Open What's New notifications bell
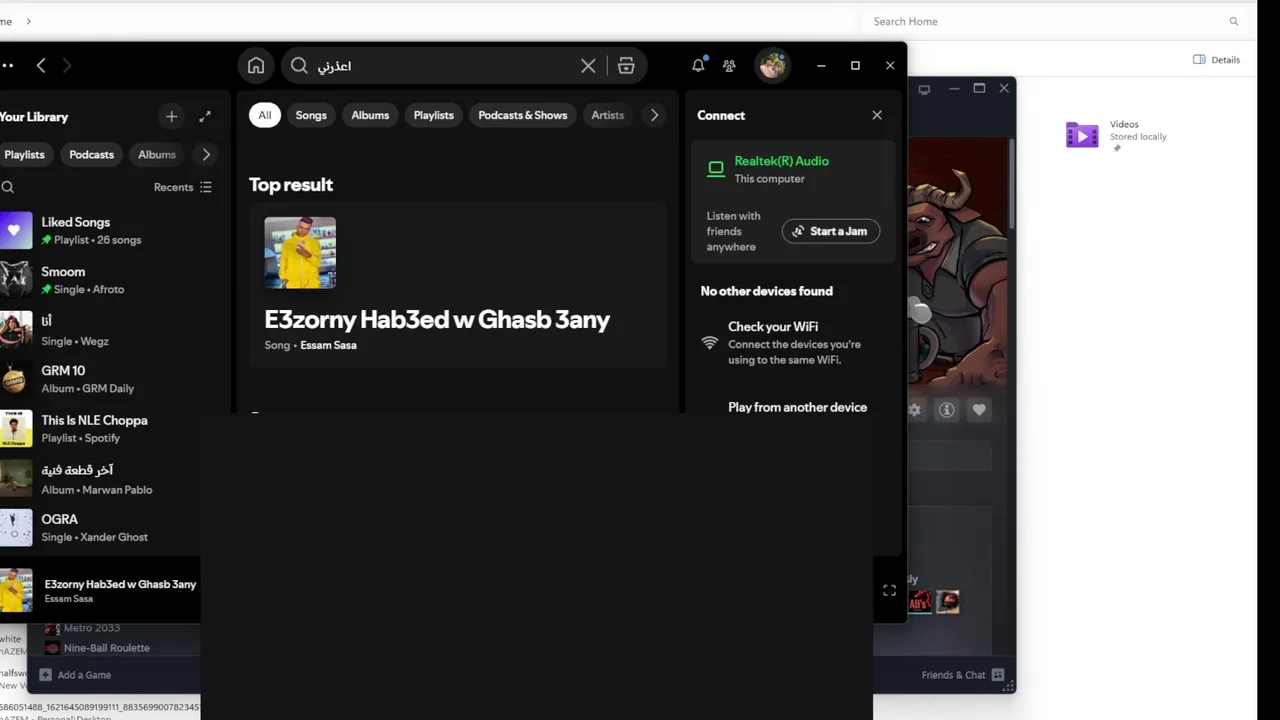Viewport: 1280px width, 720px height. (x=698, y=65)
